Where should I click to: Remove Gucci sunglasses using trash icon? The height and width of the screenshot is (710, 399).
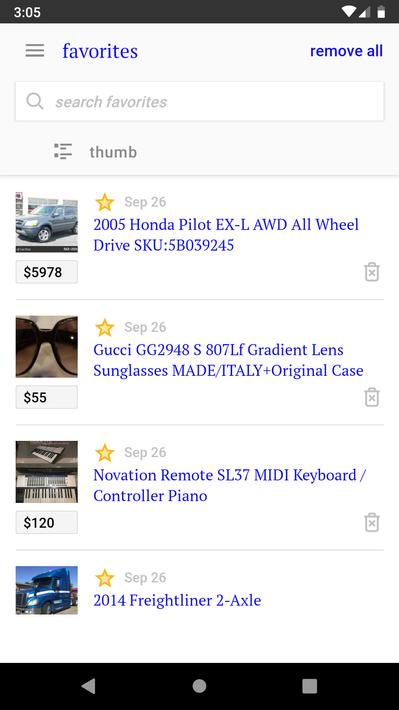click(372, 397)
